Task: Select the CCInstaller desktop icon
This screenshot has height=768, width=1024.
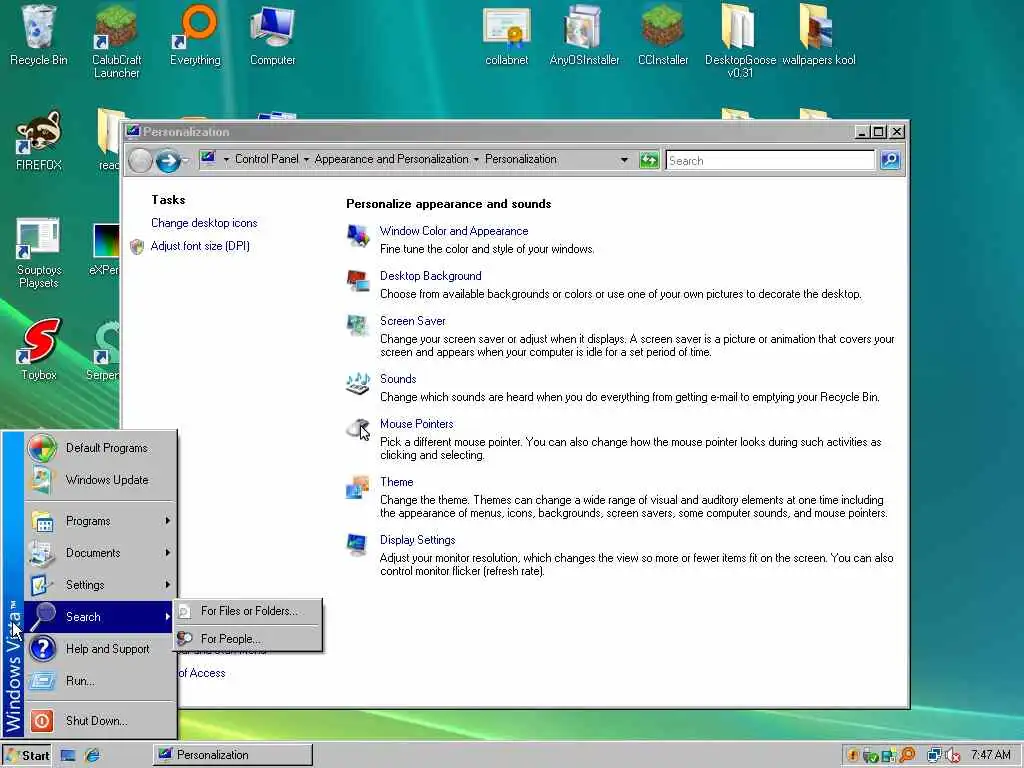Action: point(663,36)
